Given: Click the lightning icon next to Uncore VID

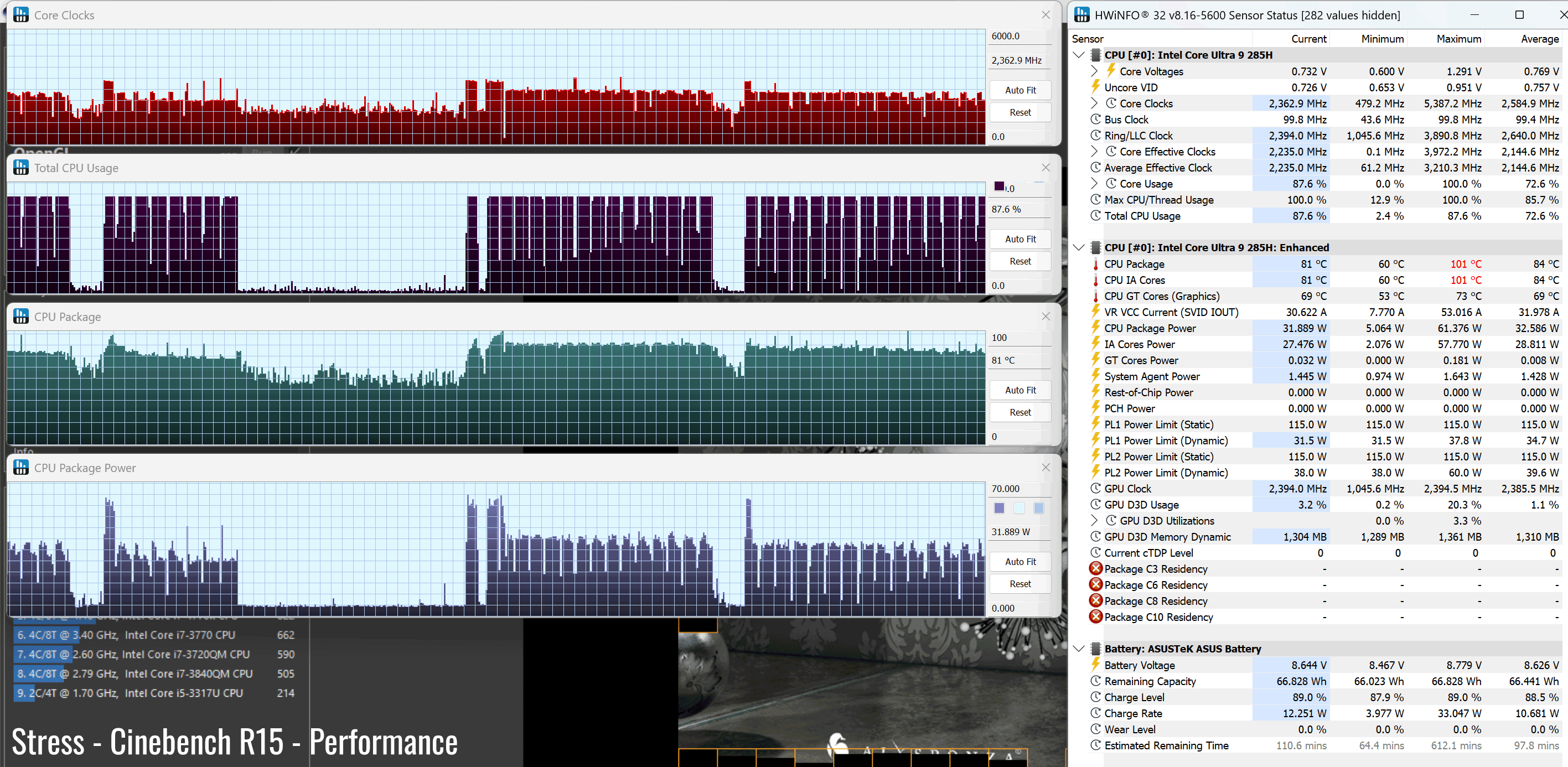Looking at the screenshot, I should pyautogui.click(x=1096, y=86).
